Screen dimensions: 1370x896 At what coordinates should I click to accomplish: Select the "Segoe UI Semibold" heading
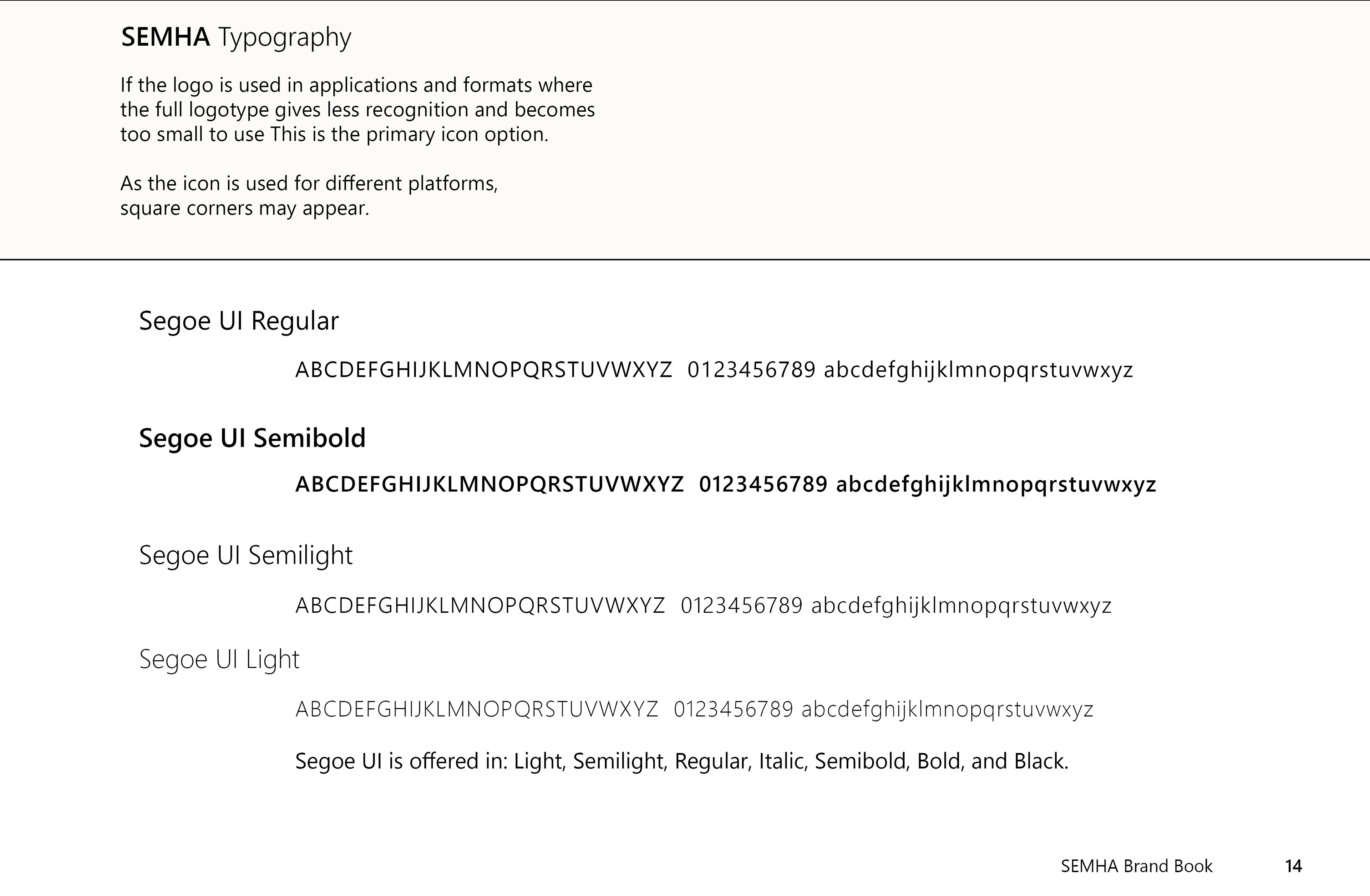pos(252,438)
